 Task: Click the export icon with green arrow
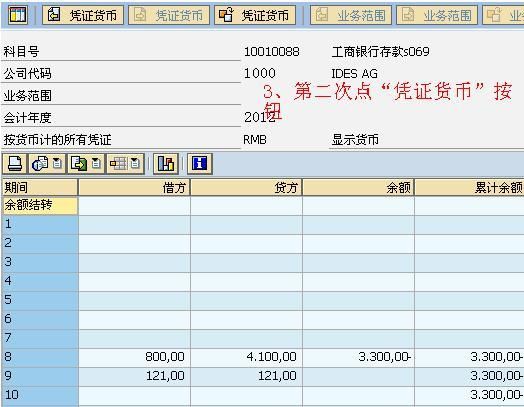pyautogui.click(x=79, y=164)
